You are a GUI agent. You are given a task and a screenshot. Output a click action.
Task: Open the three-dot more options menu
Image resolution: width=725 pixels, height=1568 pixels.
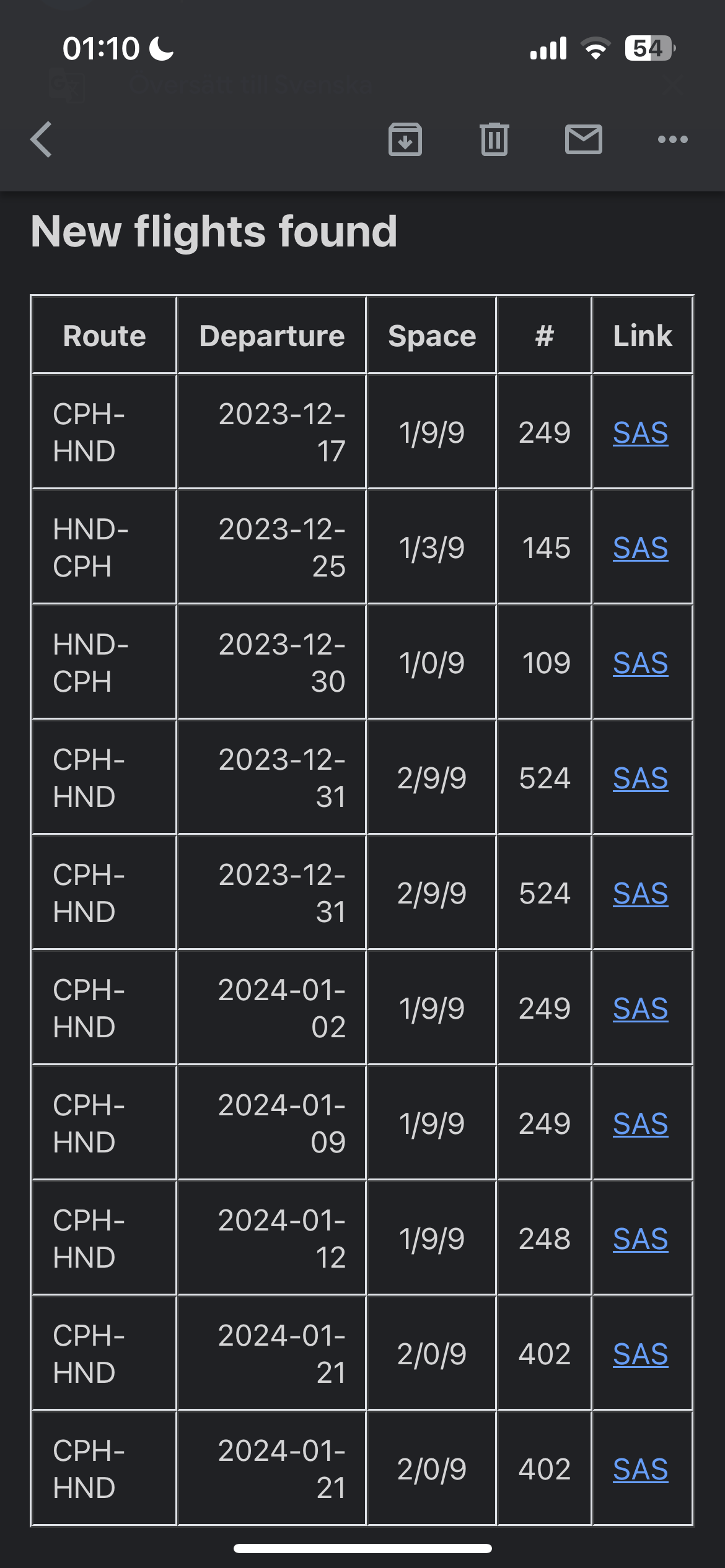672,139
